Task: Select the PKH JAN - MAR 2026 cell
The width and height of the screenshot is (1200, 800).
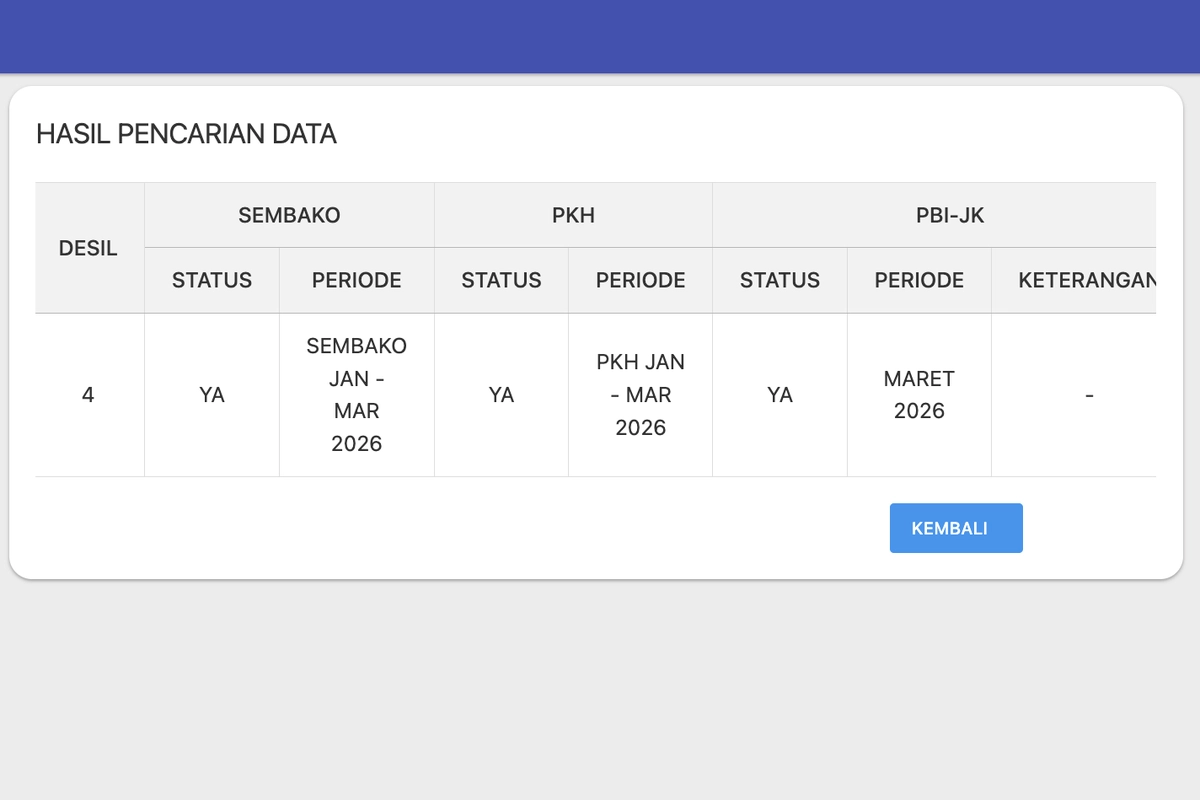Action: pyautogui.click(x=641, y=395)
